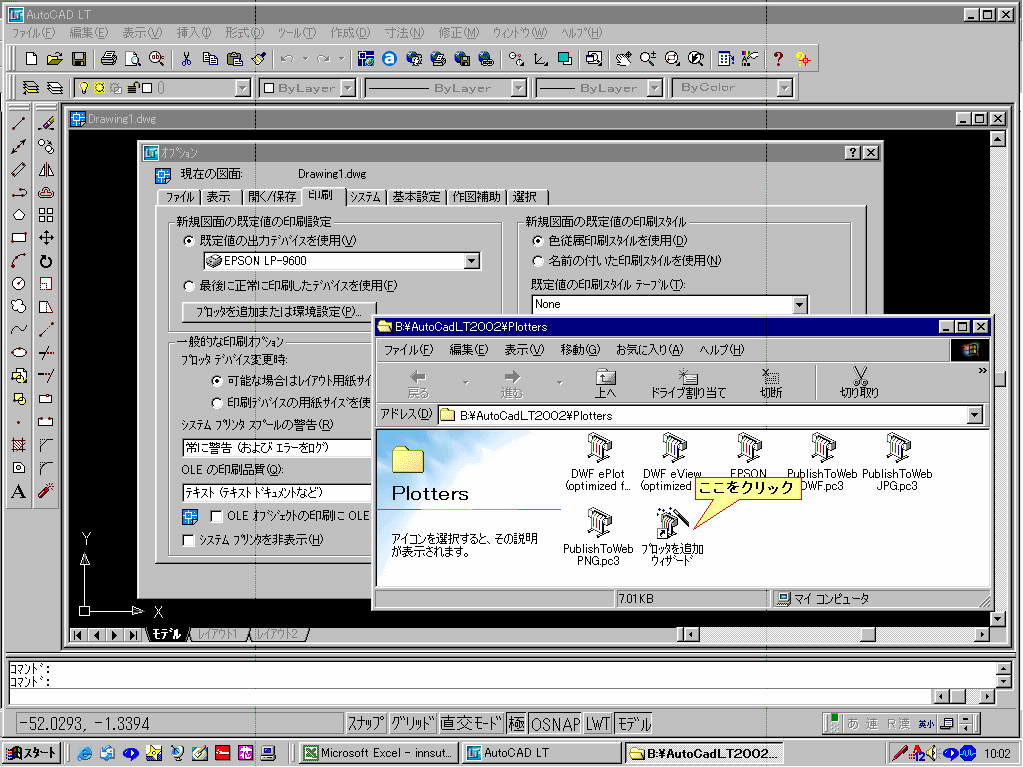Select the Text tool A icon
This screenshot has width=1023, height=767.
tap(19, 491)
